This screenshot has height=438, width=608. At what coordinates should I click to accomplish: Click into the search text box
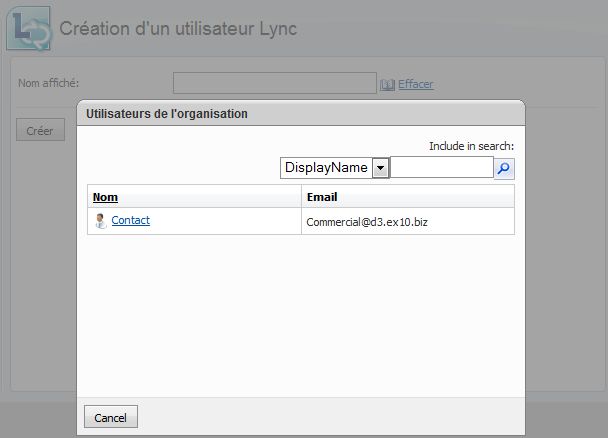[441, 168]
